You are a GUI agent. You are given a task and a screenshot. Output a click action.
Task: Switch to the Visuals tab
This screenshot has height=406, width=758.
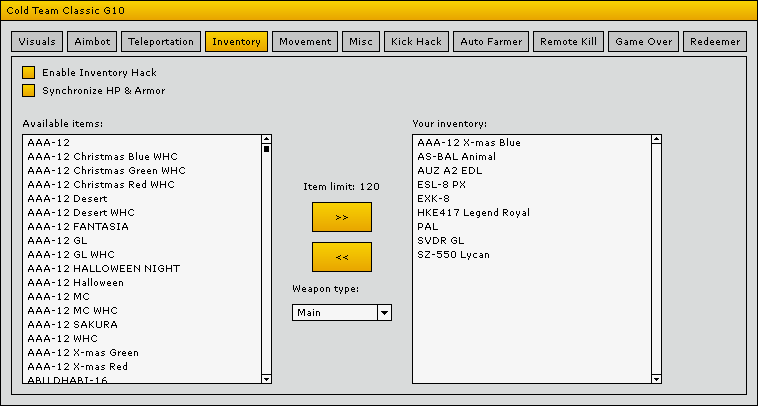click(38, 42)
